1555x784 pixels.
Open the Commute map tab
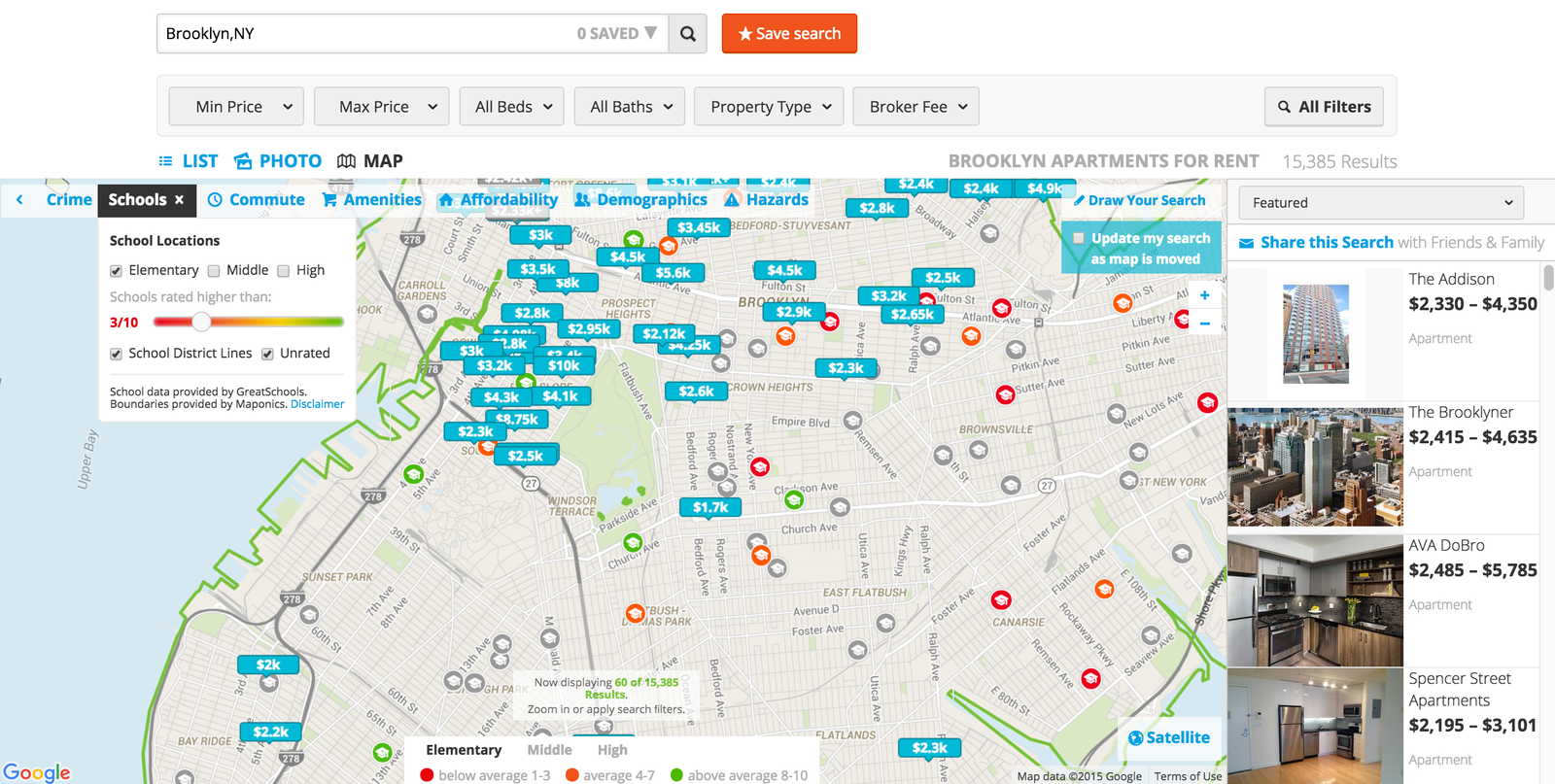pos(257,200)
